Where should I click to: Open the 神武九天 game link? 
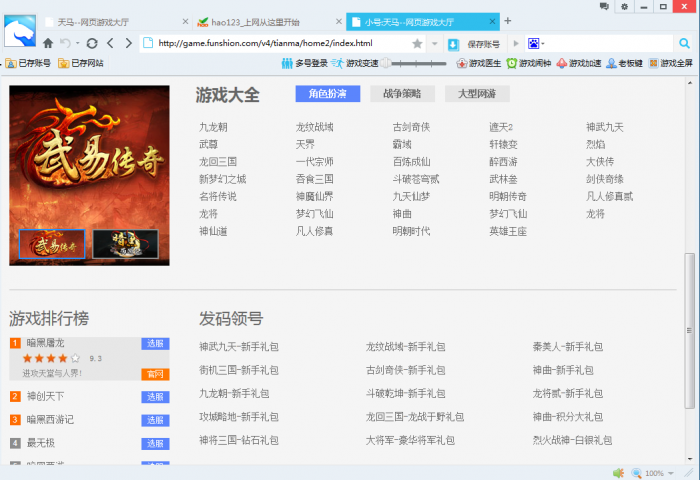click(x=605, y=127)
